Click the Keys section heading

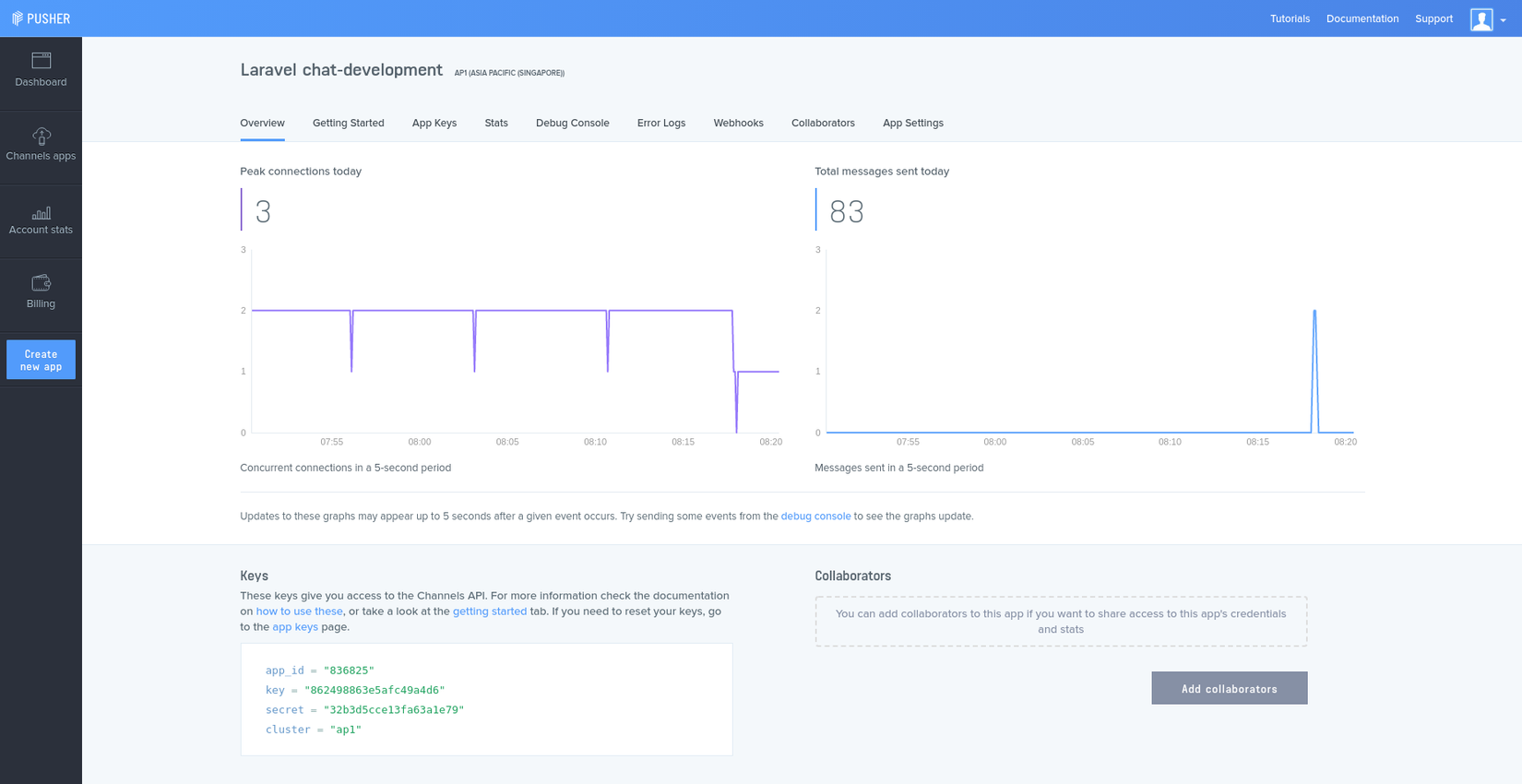255,576
